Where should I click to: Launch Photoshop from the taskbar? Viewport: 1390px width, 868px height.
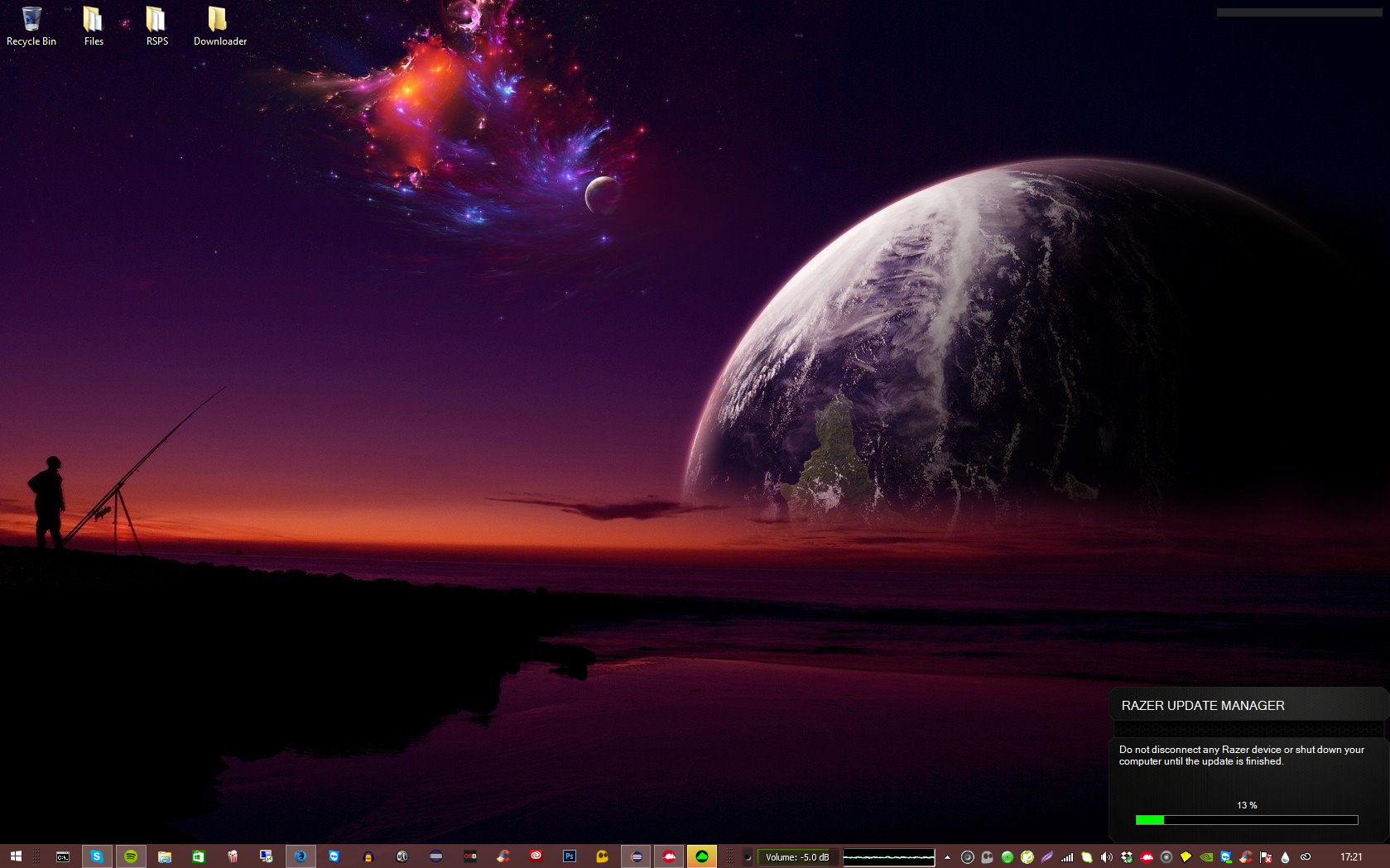[570, 856]
